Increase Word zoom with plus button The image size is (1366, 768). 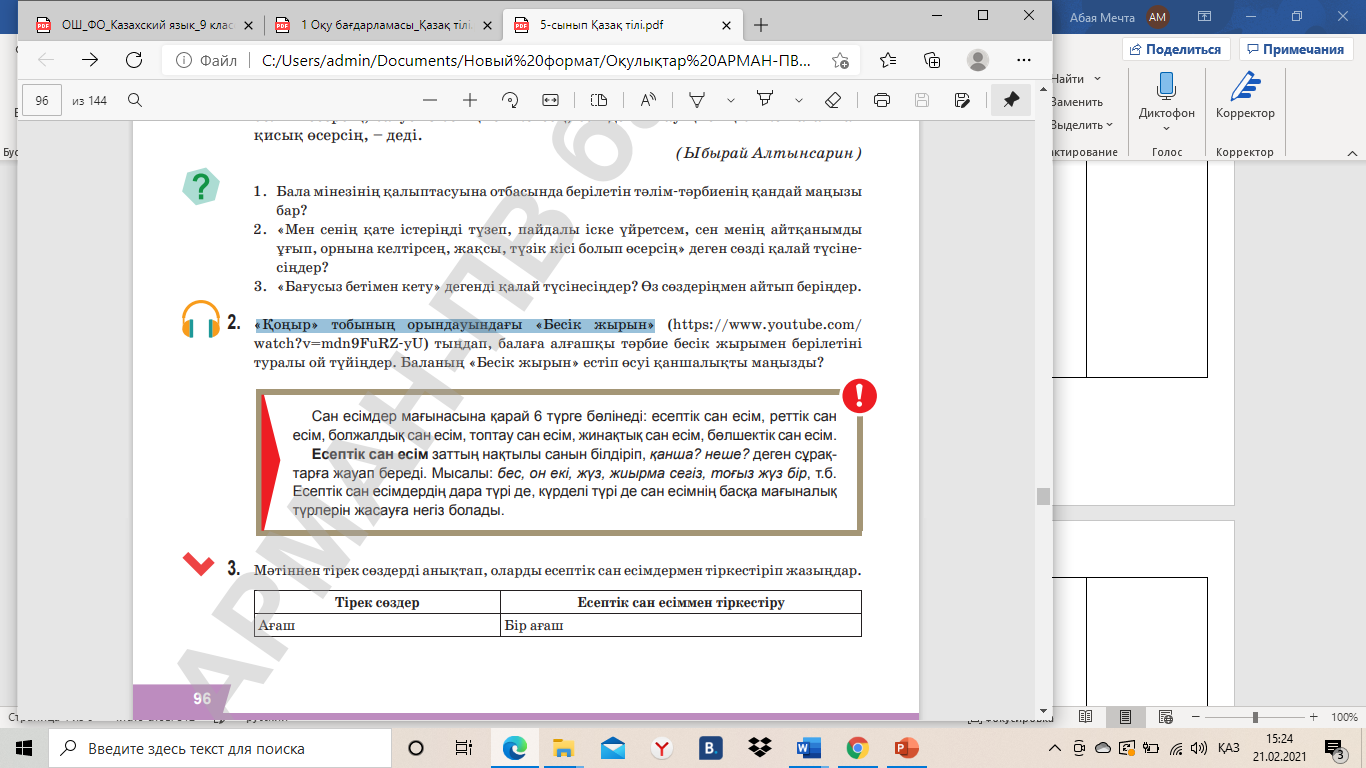coord(1315,717)
